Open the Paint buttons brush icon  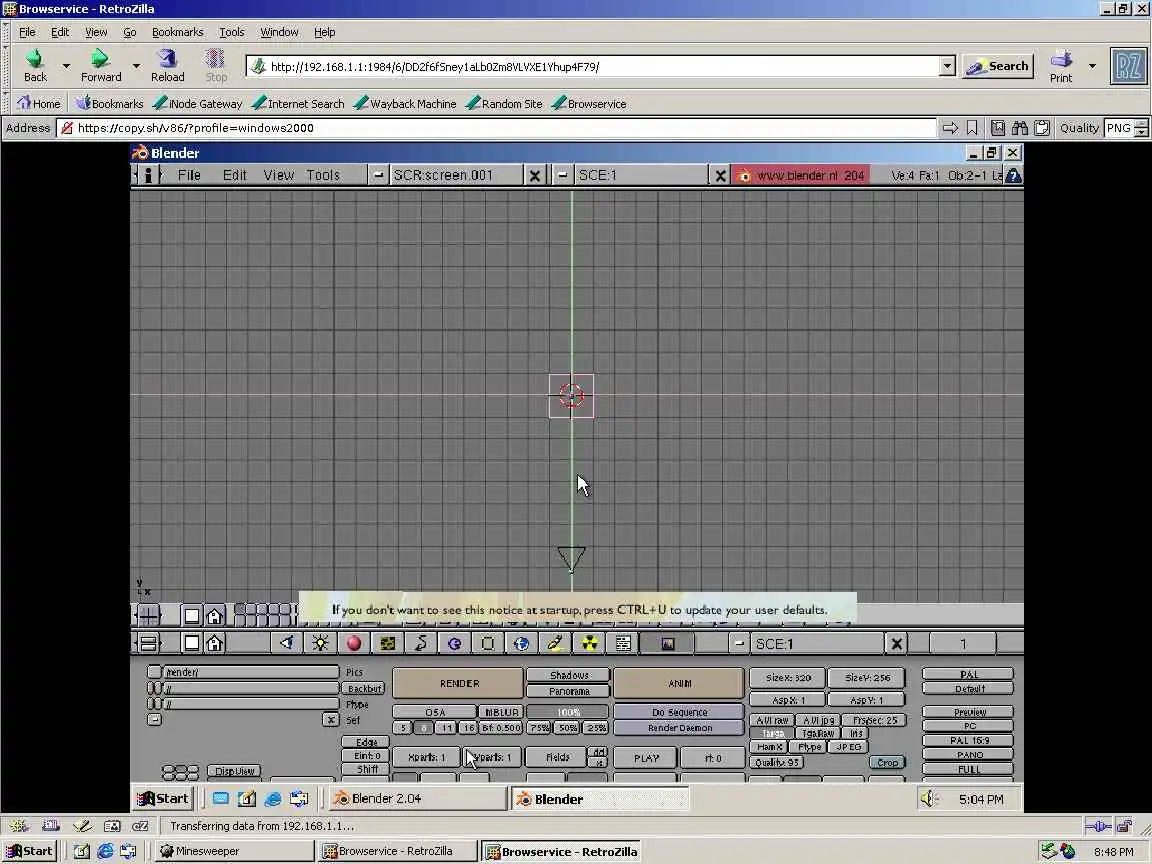coord(555,644)
